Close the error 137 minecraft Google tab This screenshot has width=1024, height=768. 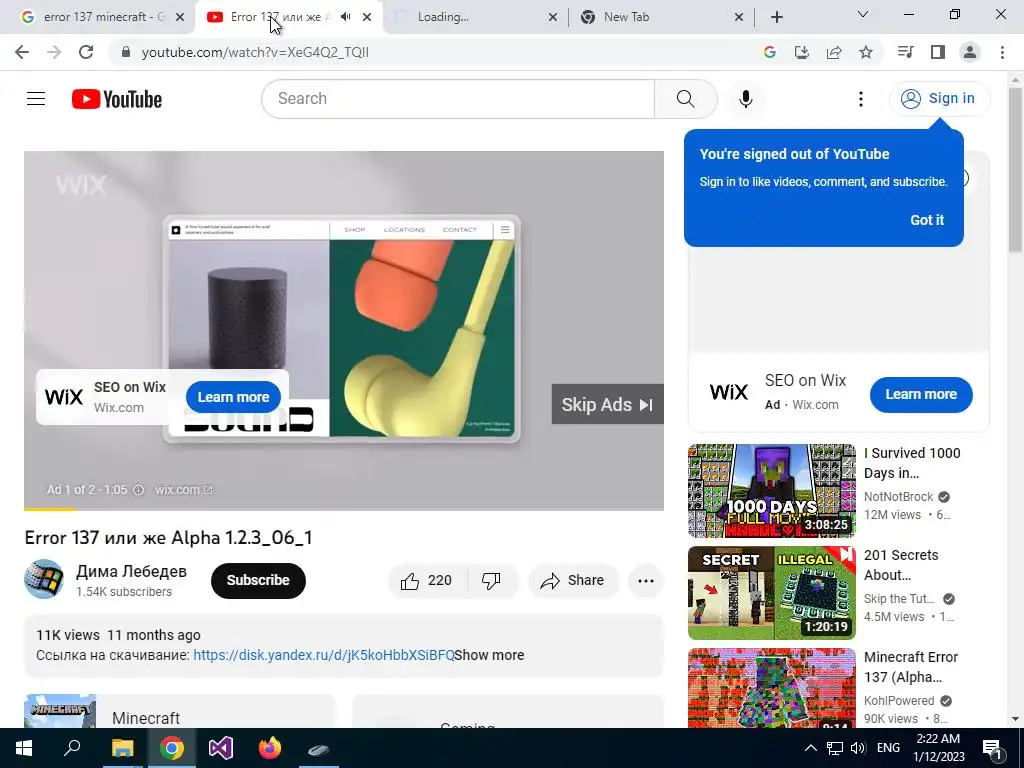coord(180,17)
